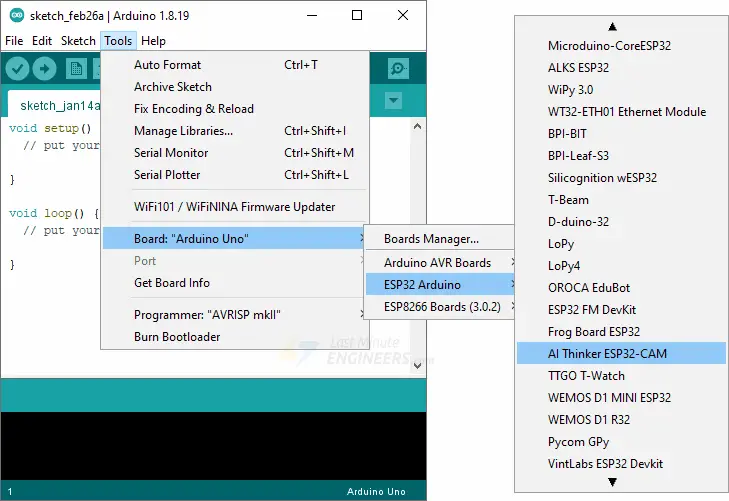The height and width of the screenshot is (501, 729).
Task: Click the New sketch toolbar icon
Action: pos(76,69)
